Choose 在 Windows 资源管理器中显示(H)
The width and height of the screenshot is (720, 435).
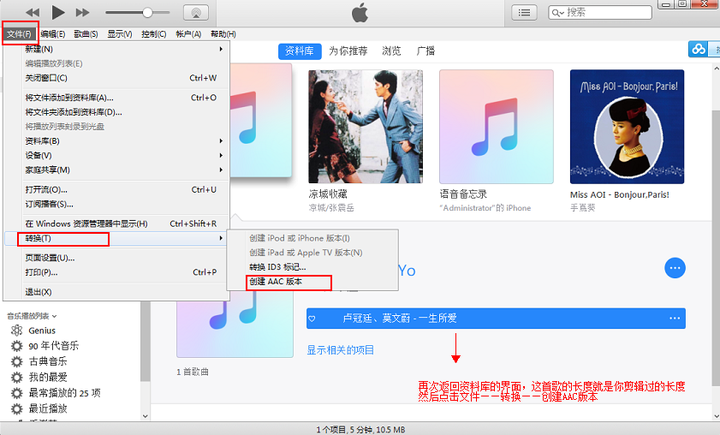[x=116, y=224]
